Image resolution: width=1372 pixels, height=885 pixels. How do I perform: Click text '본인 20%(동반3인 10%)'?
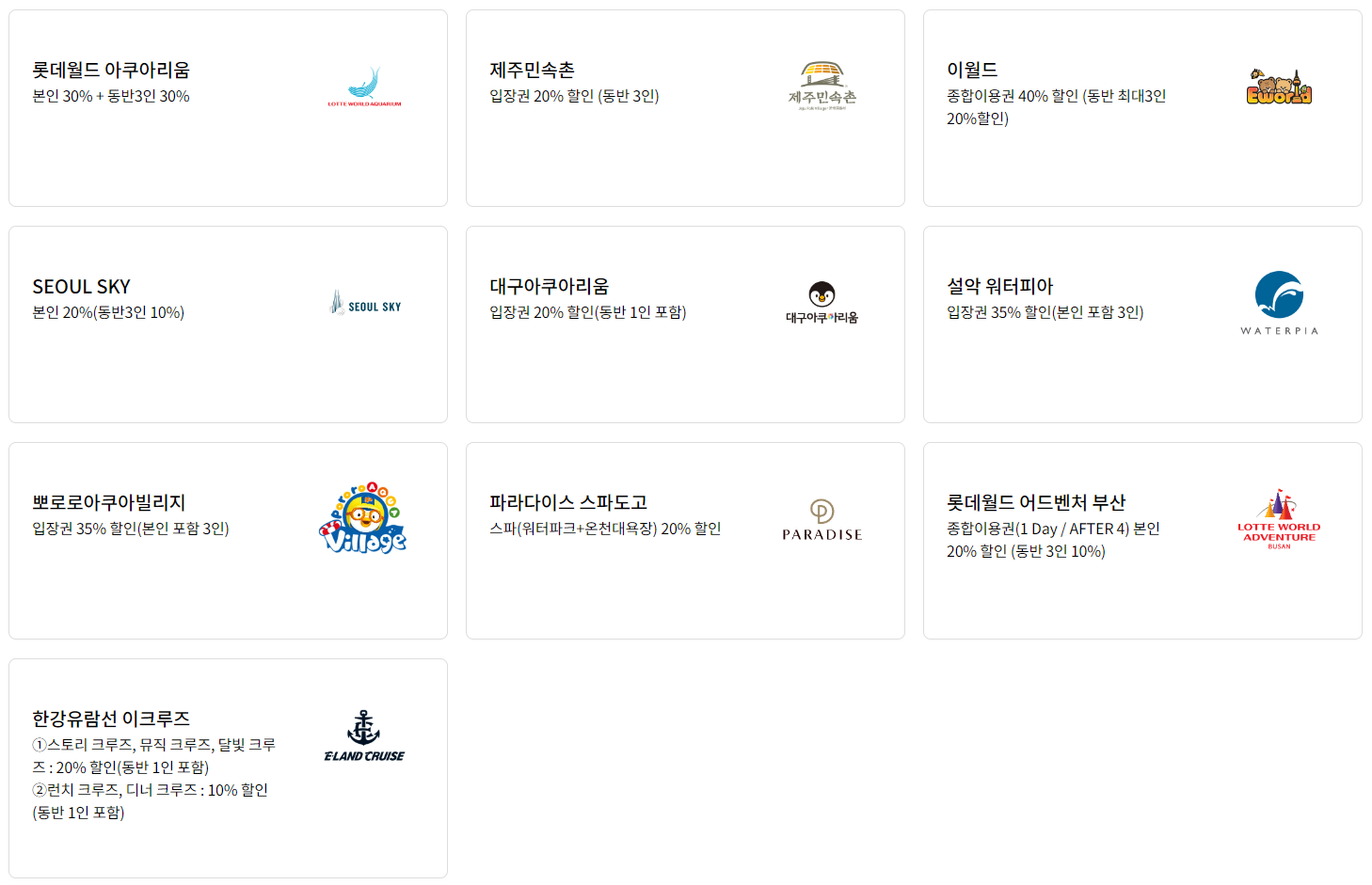108,312
